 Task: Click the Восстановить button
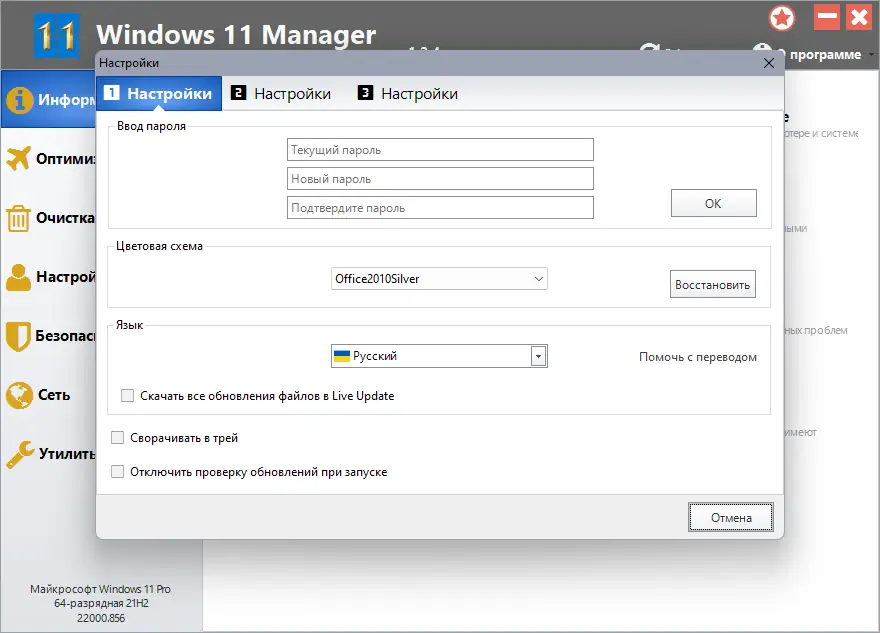(712, 285)
